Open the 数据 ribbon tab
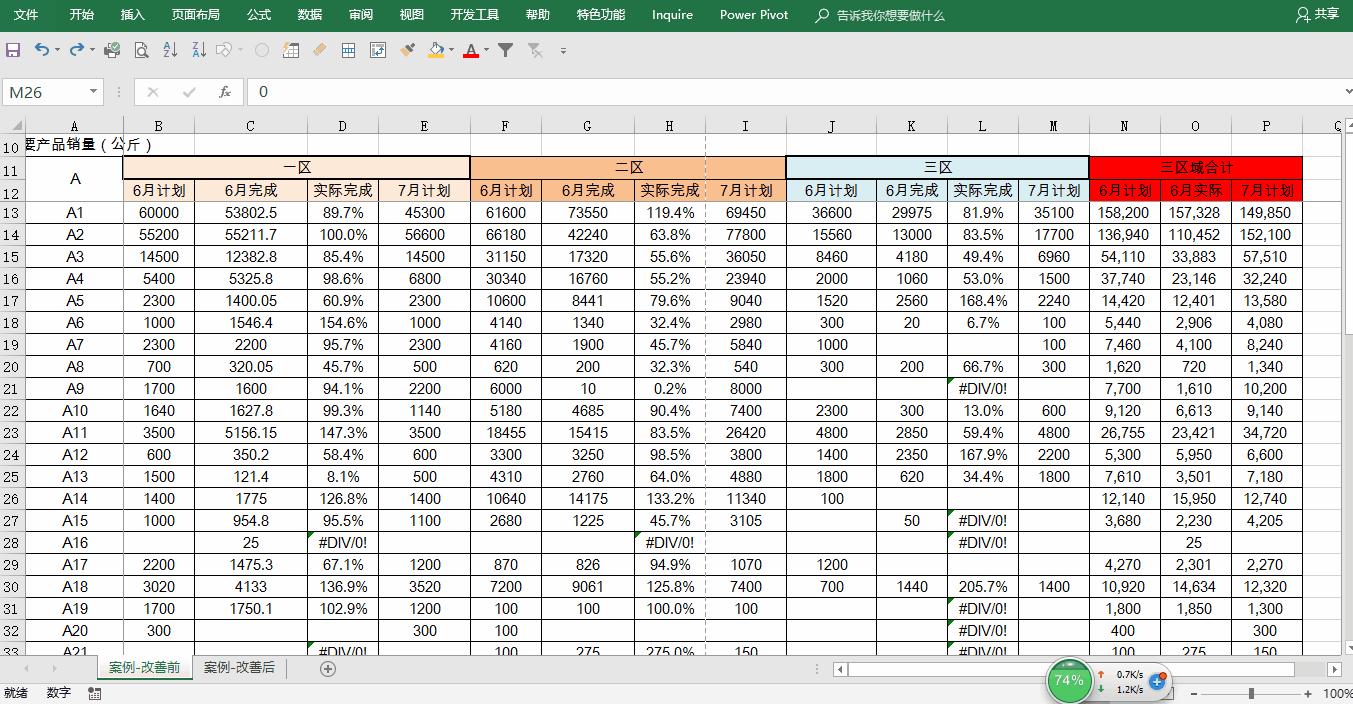This screenshot has height=704, width=1353. point(310,15)
